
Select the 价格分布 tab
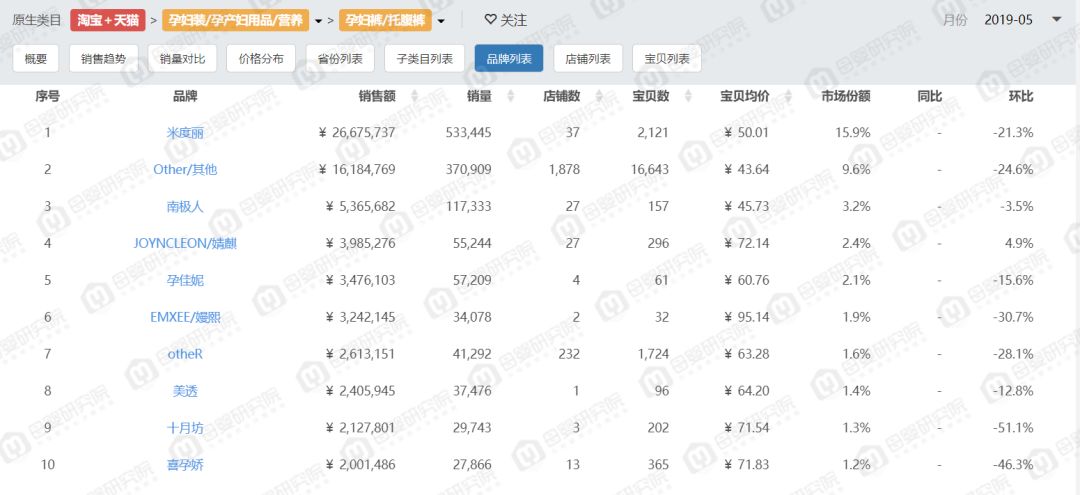(x=261, y=59)
